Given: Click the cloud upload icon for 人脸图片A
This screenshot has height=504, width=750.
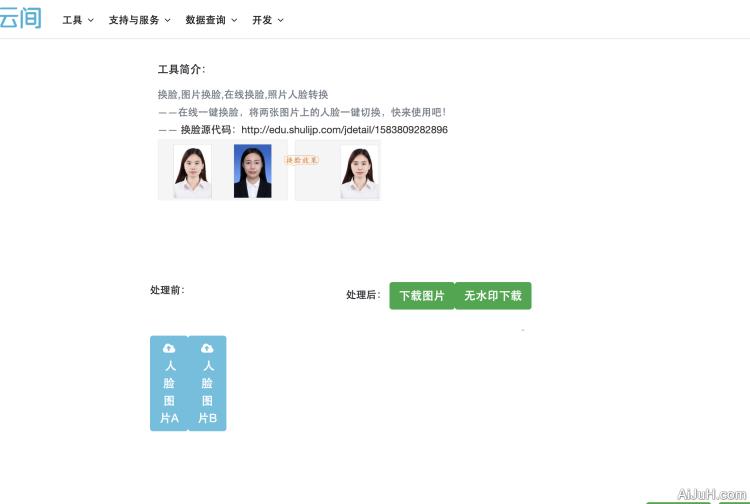Looking at the screenshot, I should click(169, 348).
